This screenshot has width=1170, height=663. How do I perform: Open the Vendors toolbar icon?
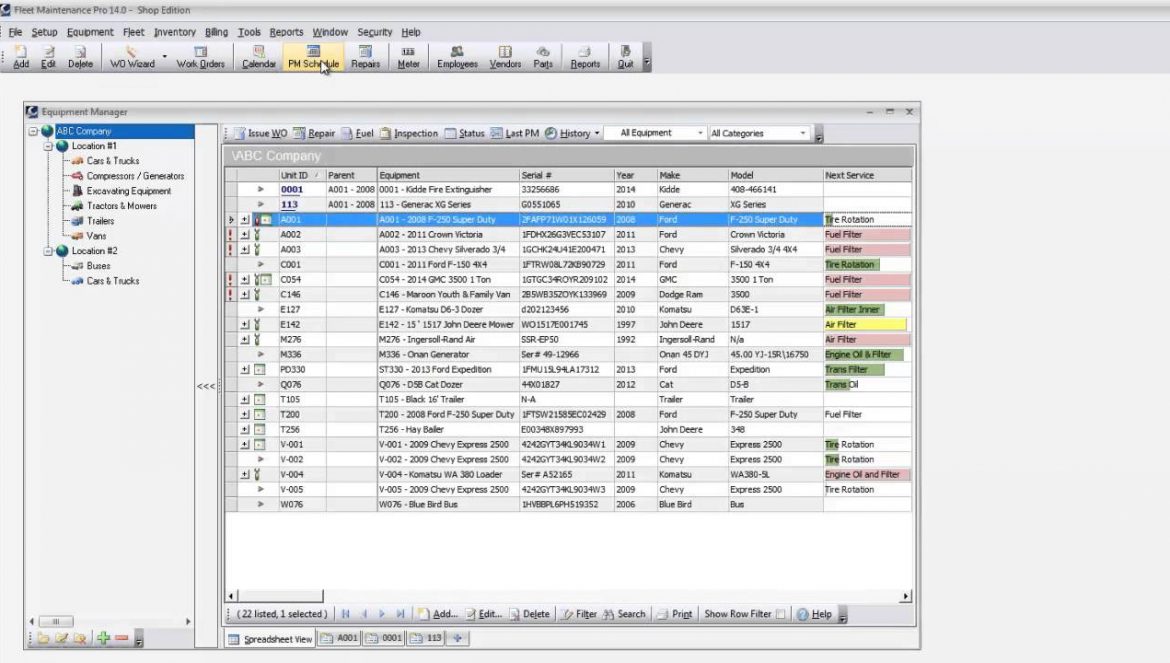click(505, 57)
